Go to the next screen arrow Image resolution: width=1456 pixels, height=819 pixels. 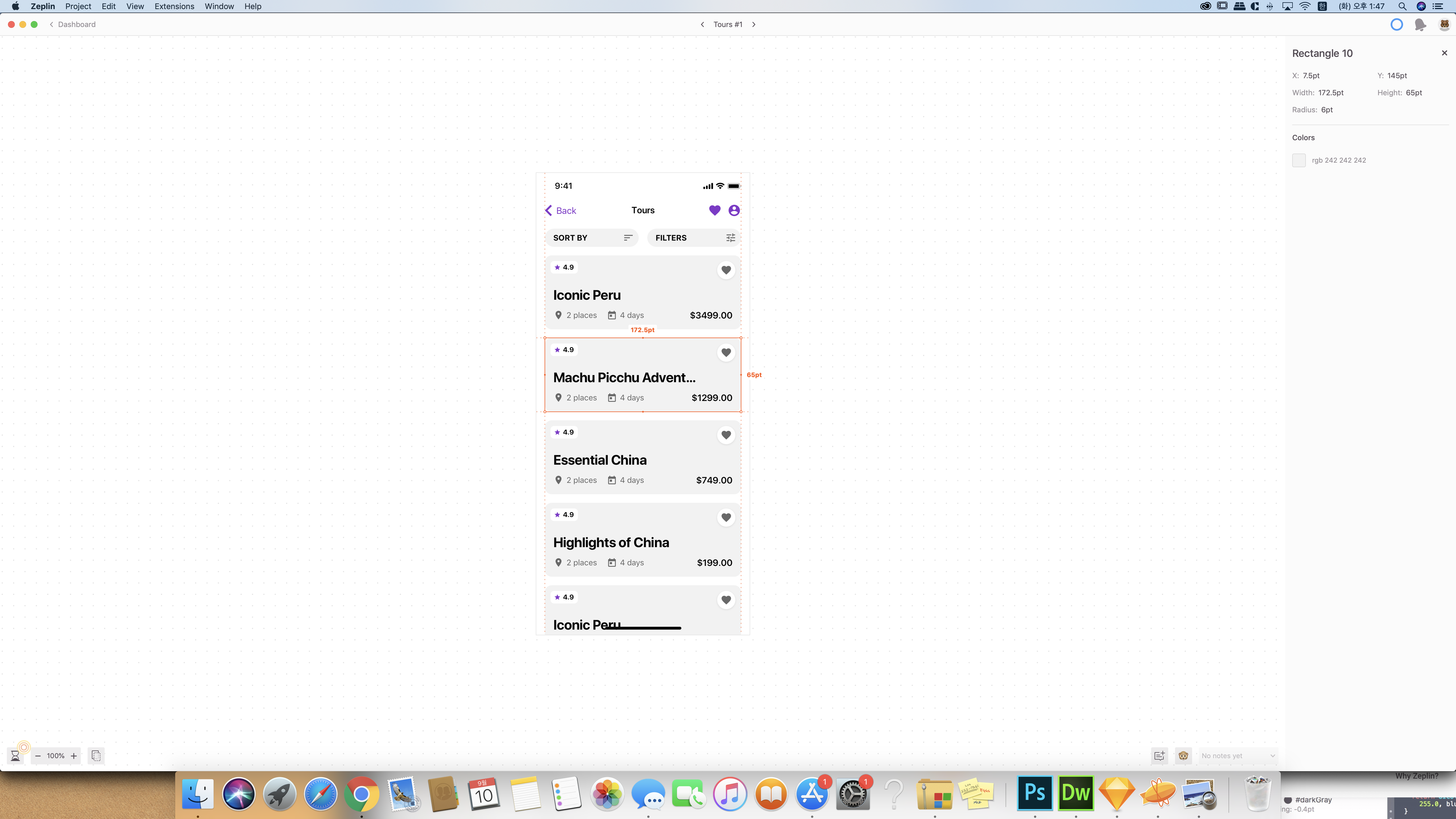pos(753,24)
